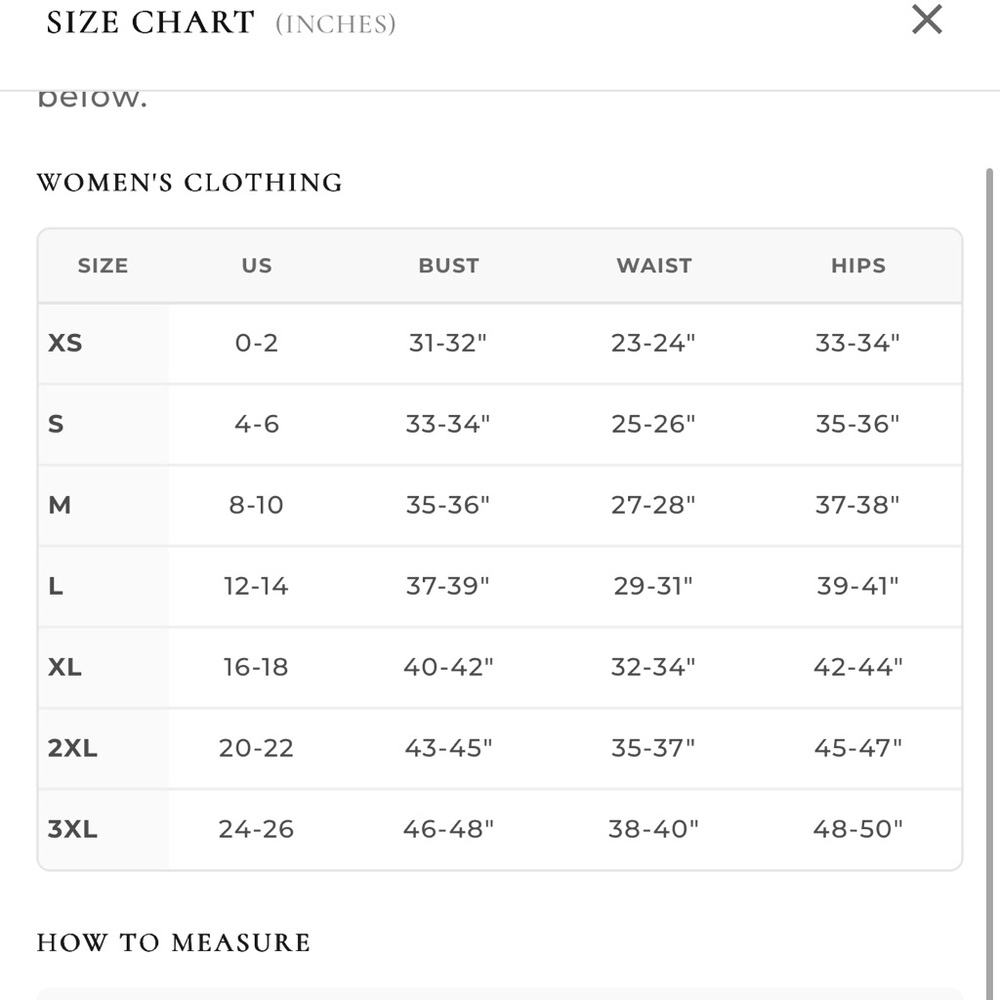
Task: Click the 32-34" waist value for XL
Action: click(x=653, y=667)
